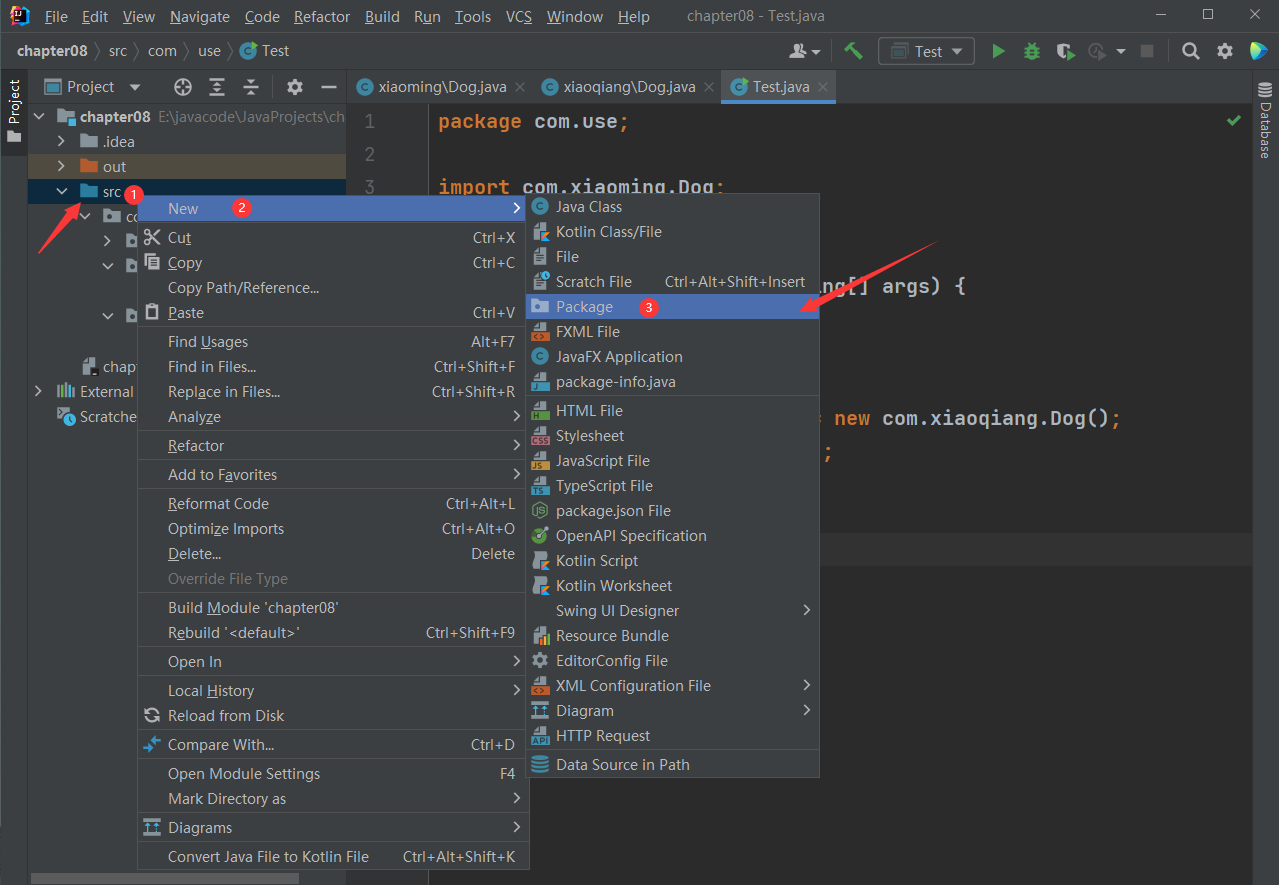1279x885 pixels.
Task: Click 'com' in breadcrumb path
Action: click(x=162, y=51)
